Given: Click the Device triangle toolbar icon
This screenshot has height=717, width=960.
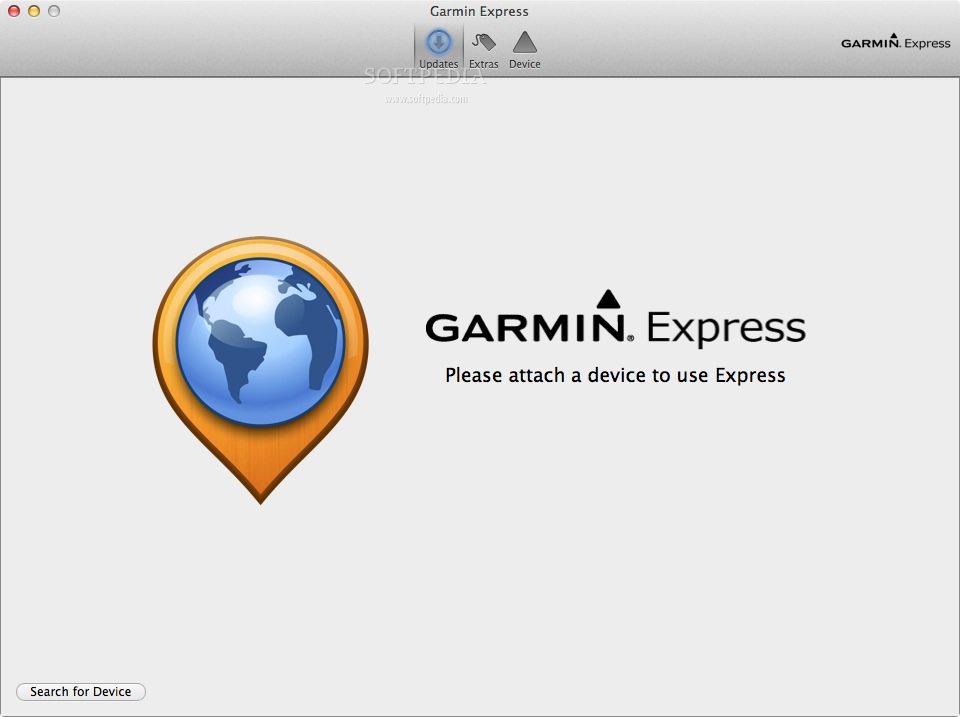Looking at the screenshot, I should (524, 42).
